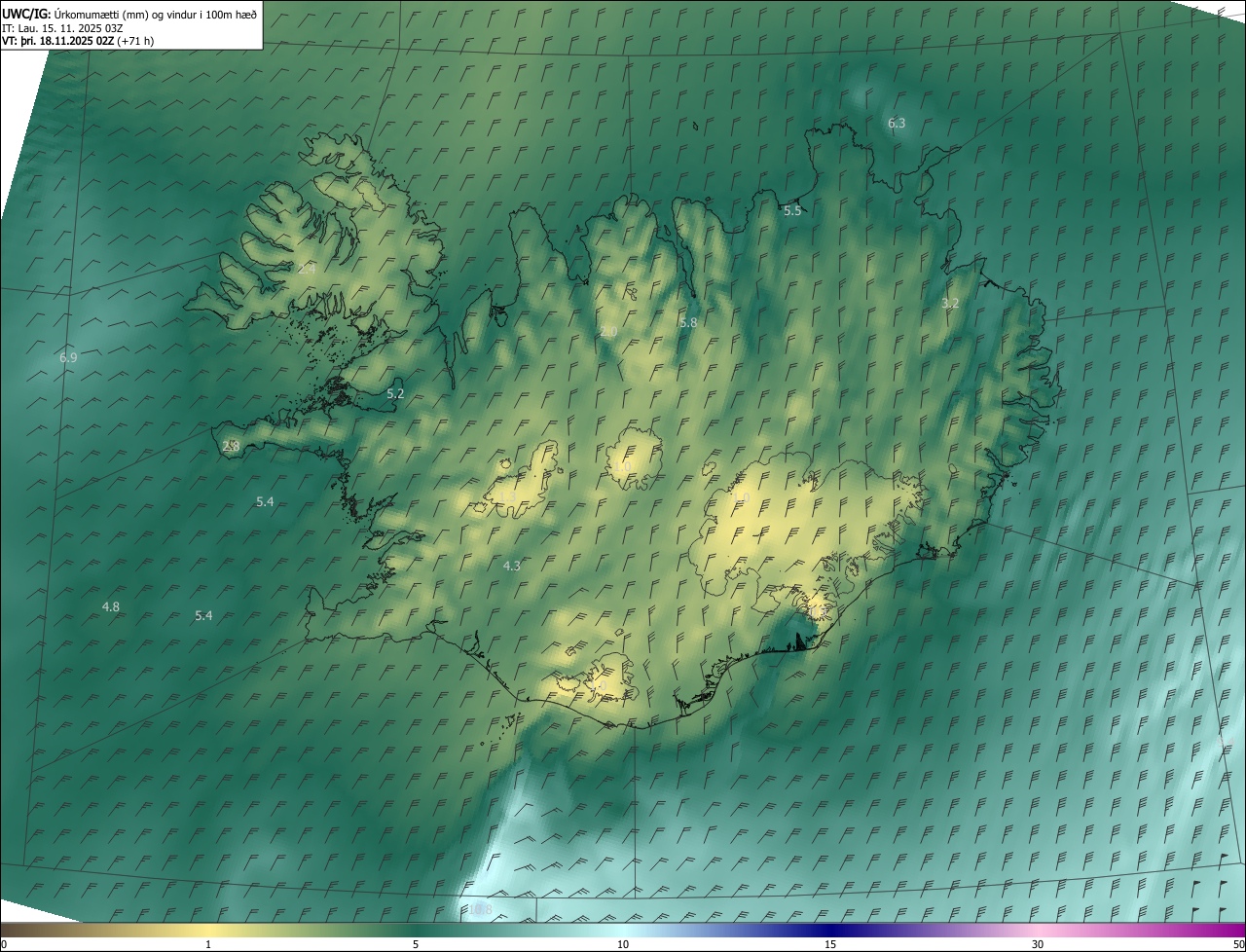
Task: Pick the dark navy colorbar segment above 15
Action: click(830, 930)
